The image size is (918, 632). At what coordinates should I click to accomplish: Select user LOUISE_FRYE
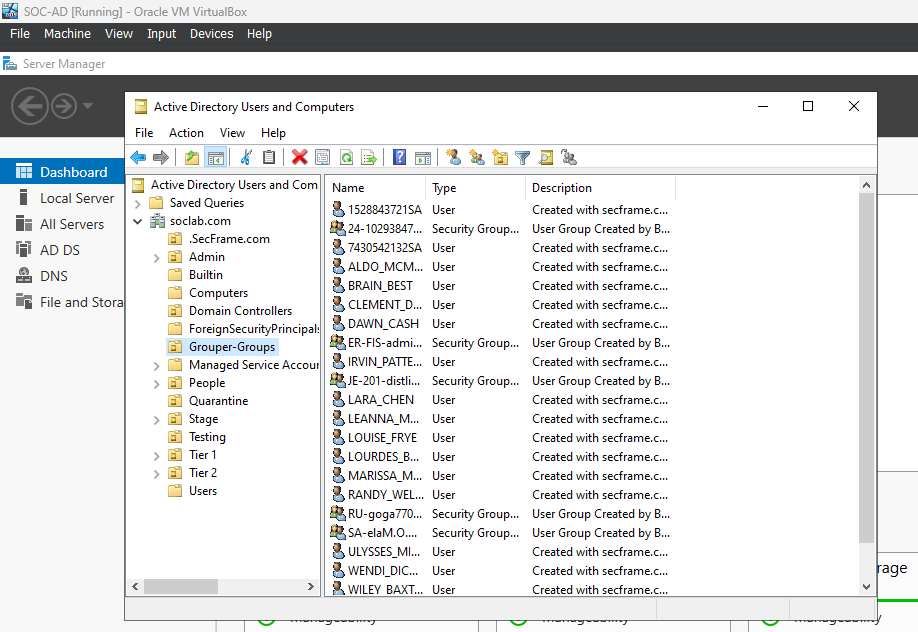[382, 438]
